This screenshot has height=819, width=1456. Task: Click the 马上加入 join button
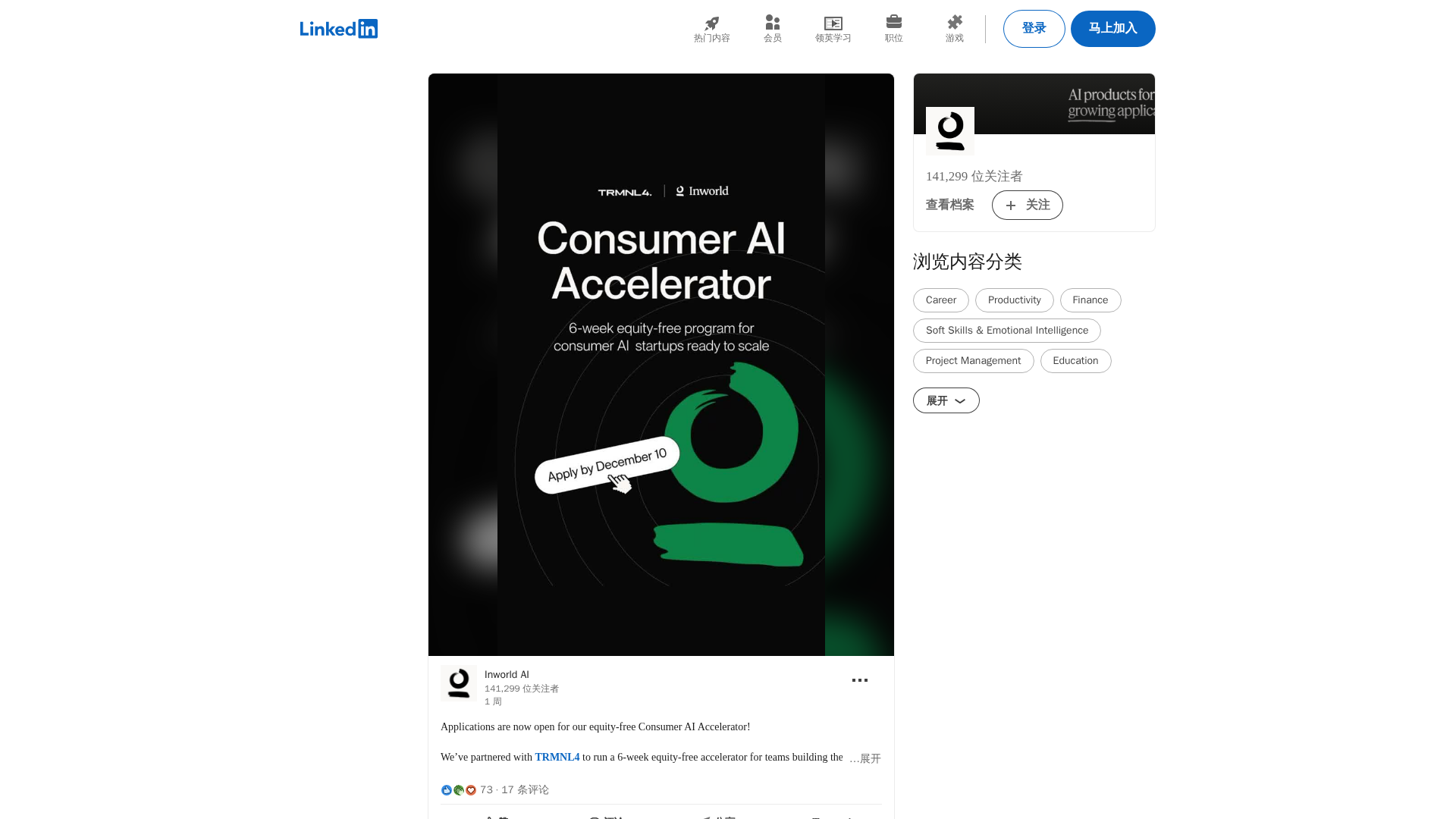pos(1112,29)
